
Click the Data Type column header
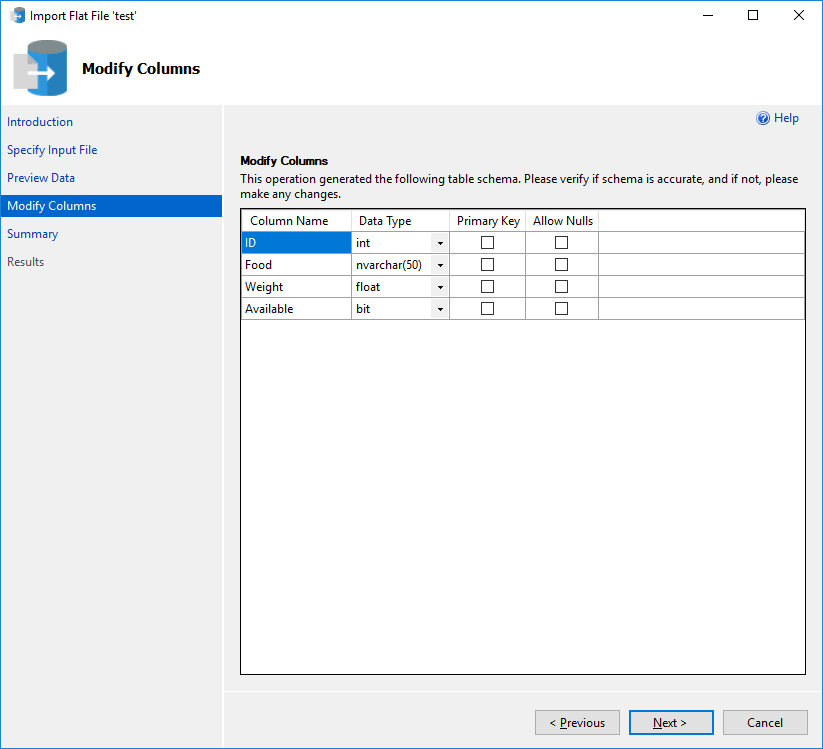(x=384, y=220)
